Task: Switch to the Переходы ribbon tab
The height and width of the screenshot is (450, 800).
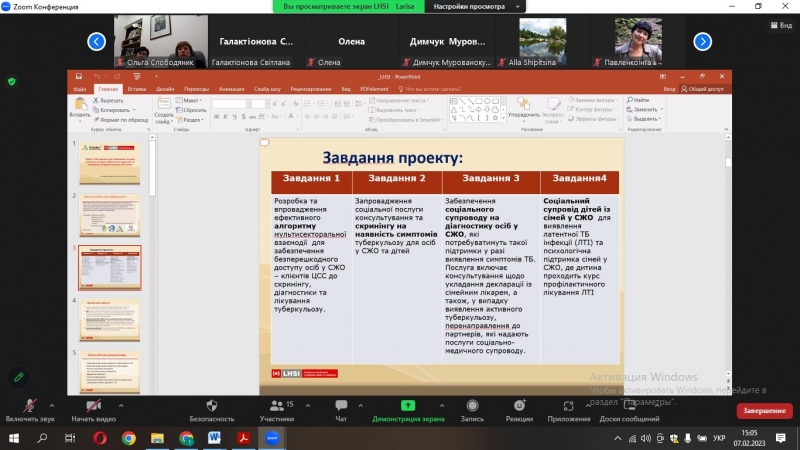Action: pyautogui.click(x=196, y=89)
